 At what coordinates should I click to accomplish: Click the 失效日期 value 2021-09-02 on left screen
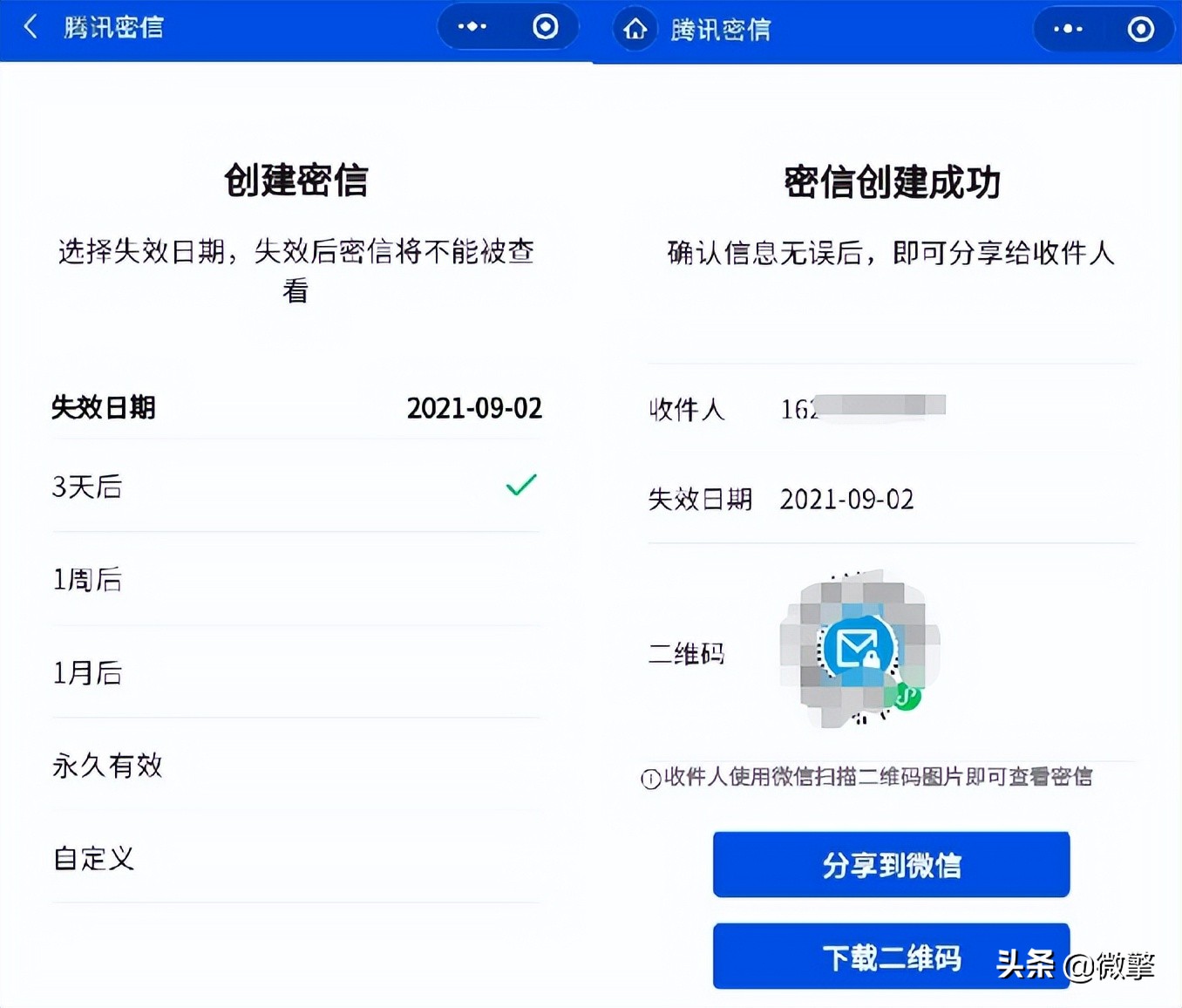coord(474,408)
